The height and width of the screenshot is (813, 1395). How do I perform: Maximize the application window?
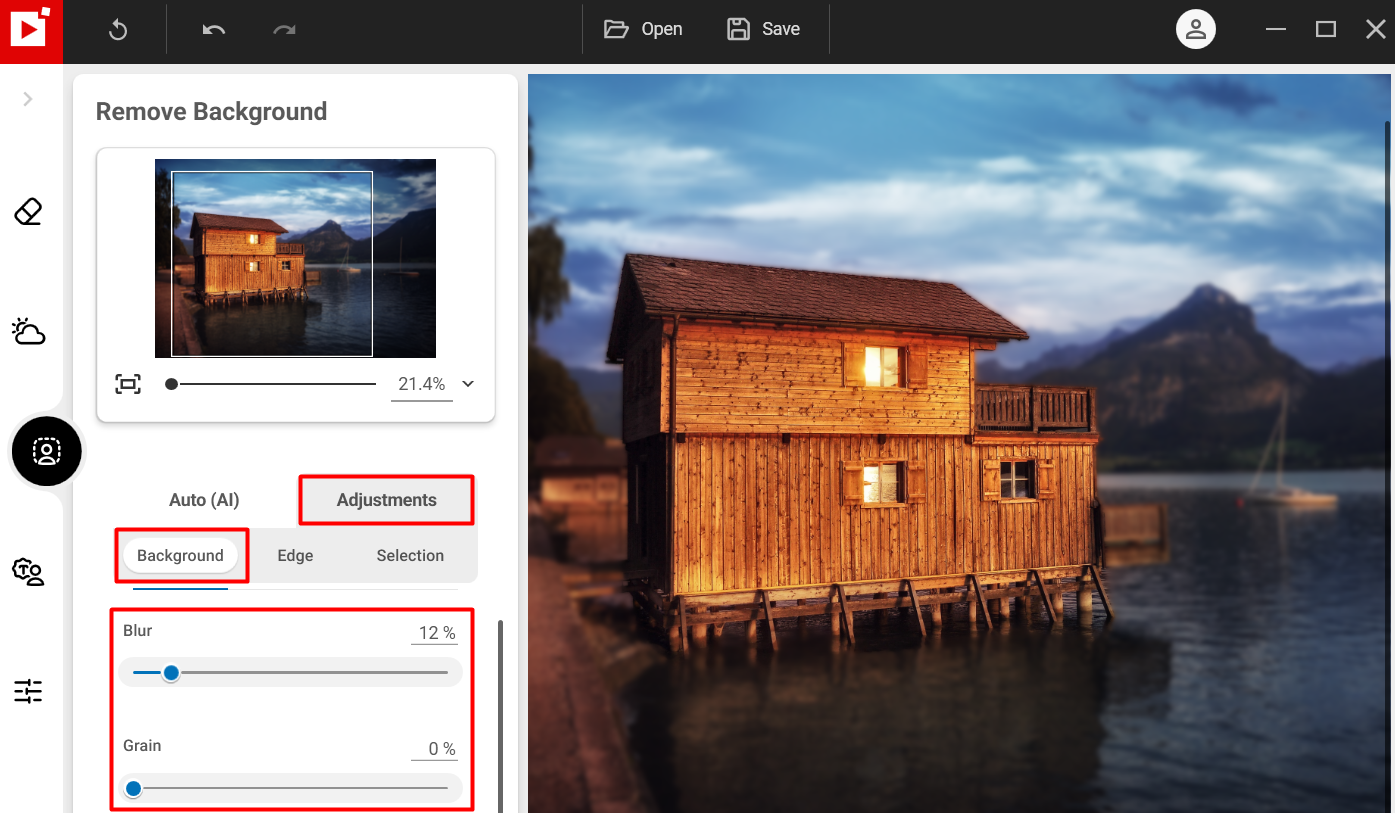coord(1326,29)
